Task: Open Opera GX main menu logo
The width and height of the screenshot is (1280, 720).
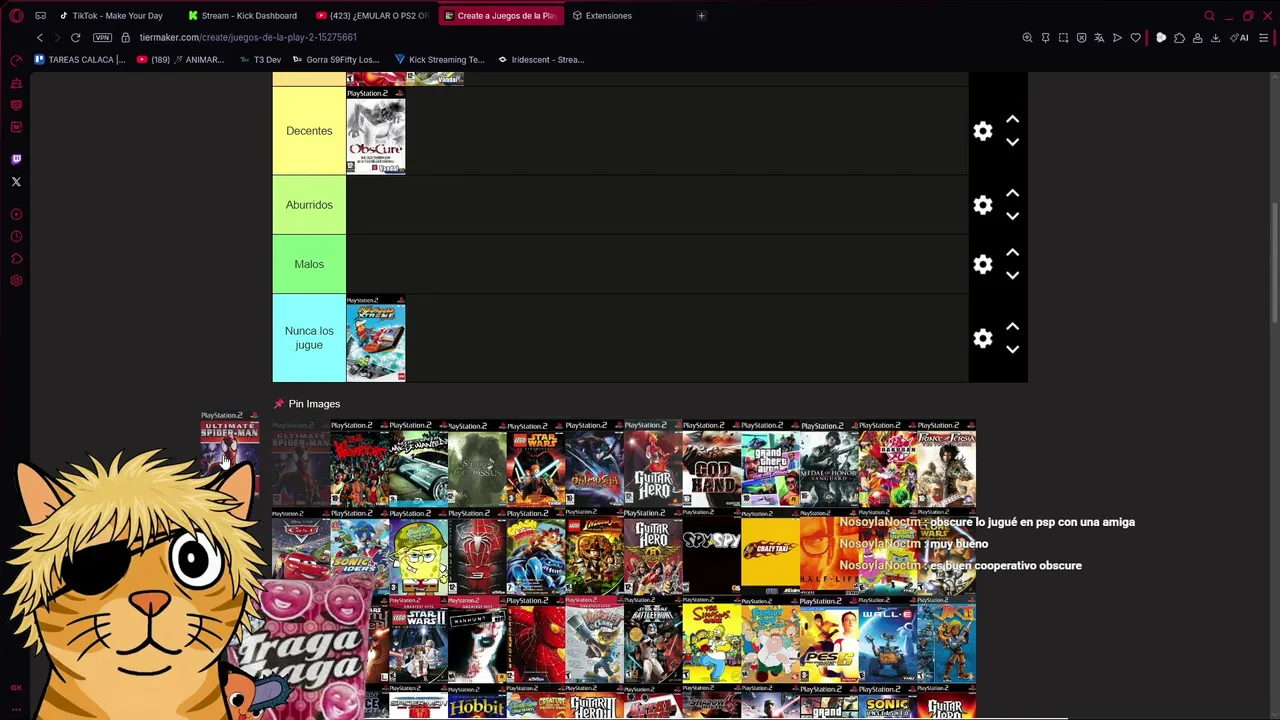Action: click(x=16, y=16)
